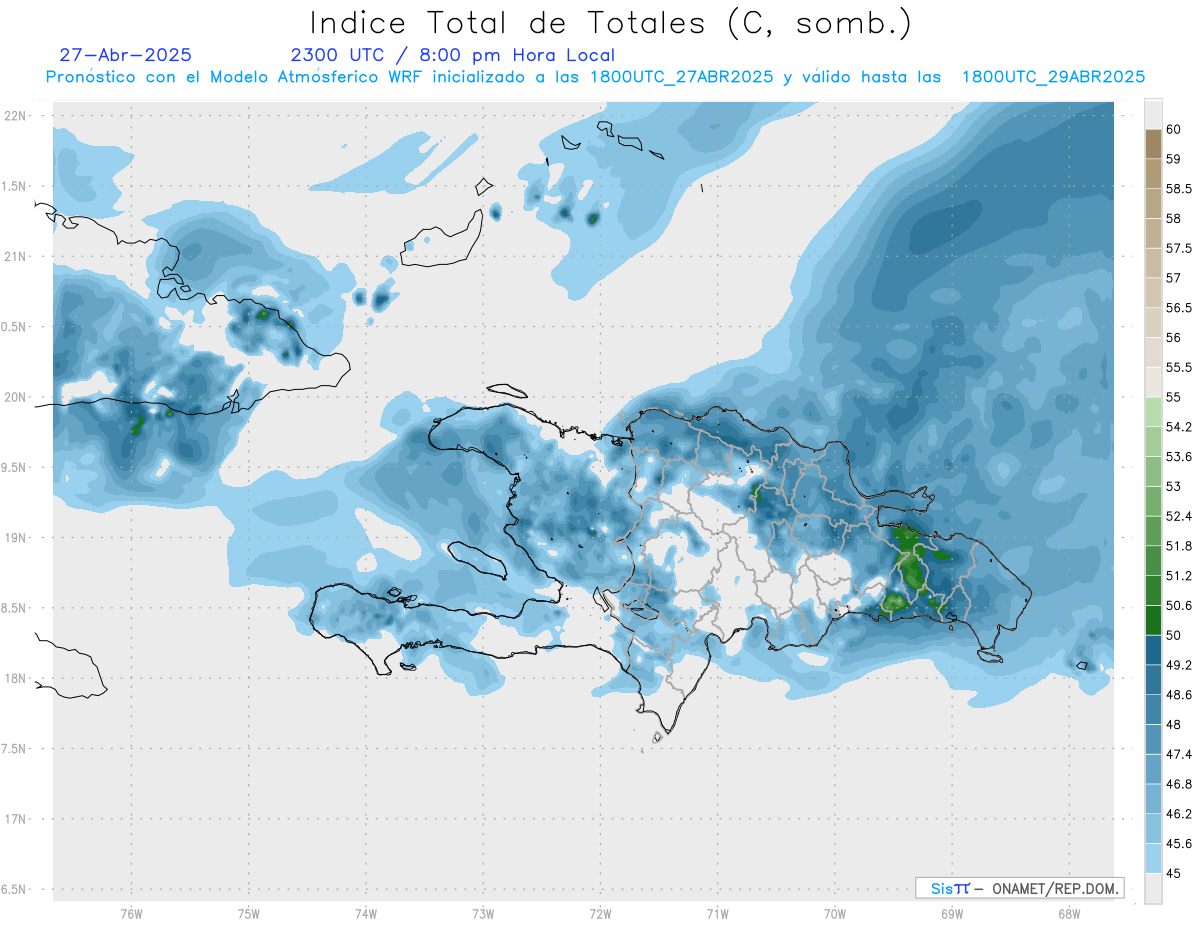This screenshot has height=927, width=1200.
Task: Click the colorbar value '58.5'
Action: (1178, 189)
